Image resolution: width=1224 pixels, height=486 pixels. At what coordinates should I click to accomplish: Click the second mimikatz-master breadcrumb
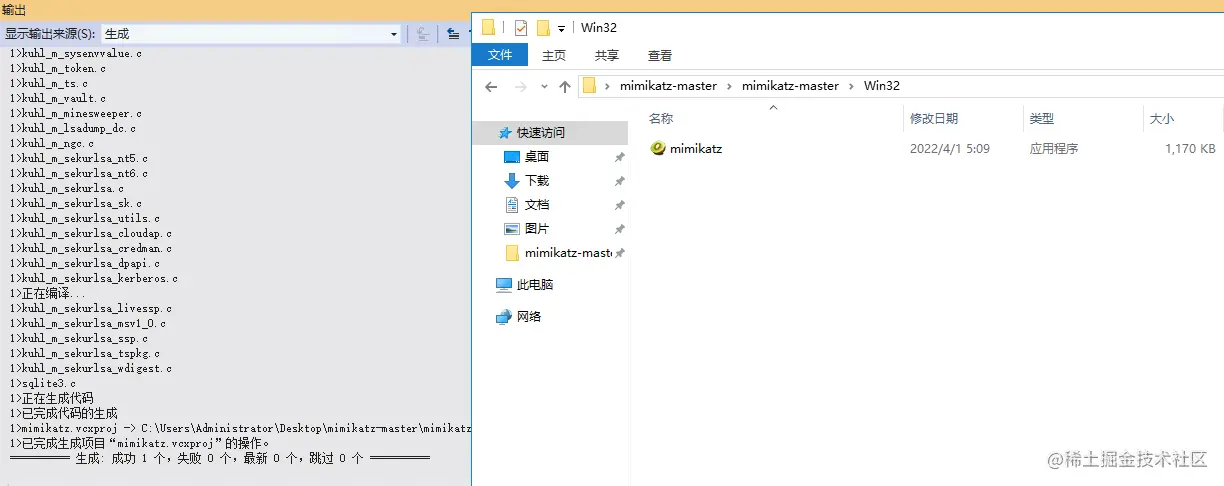[790, 86]
